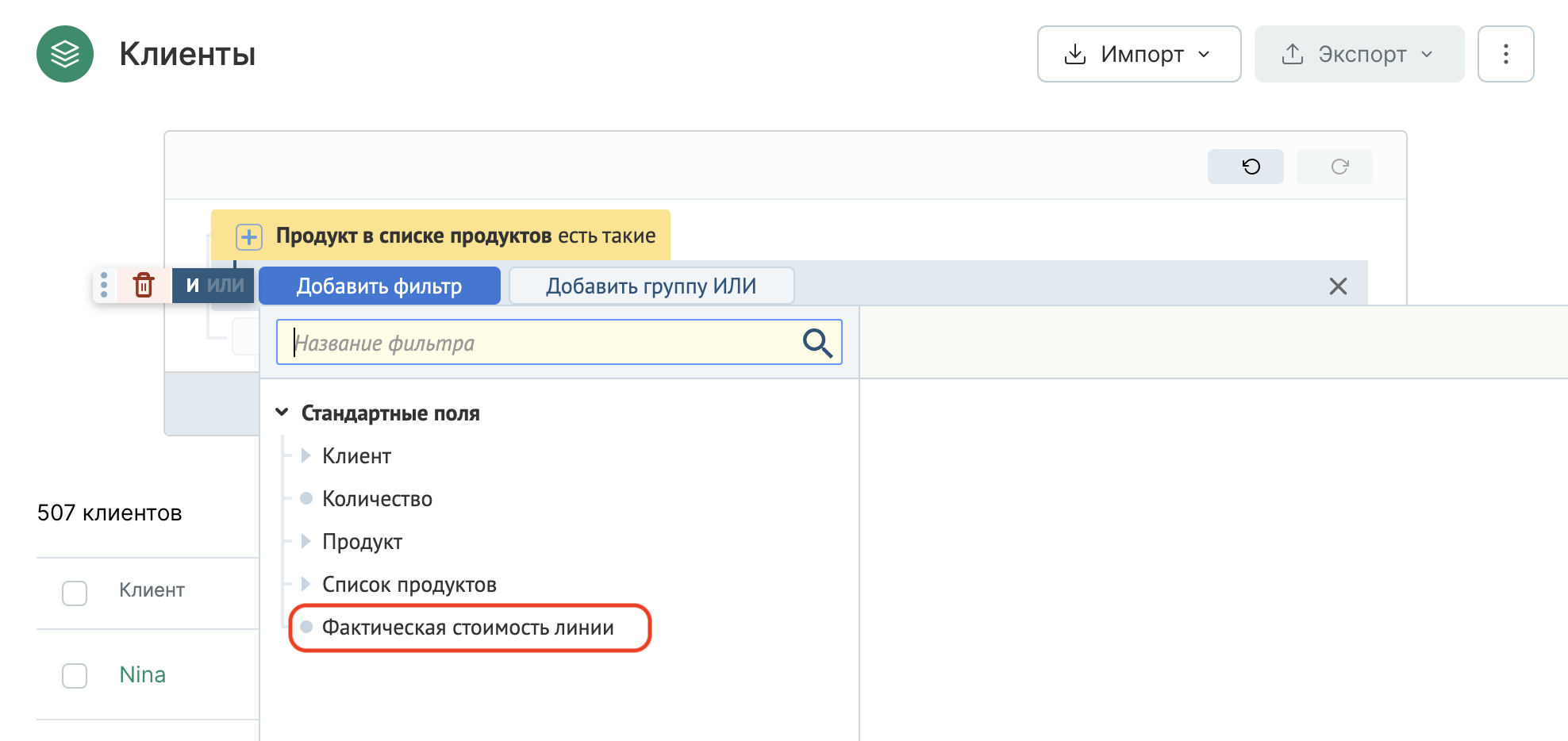
Task: Select the Количество field
Action: pyautogui.click(x=377, y=499)
